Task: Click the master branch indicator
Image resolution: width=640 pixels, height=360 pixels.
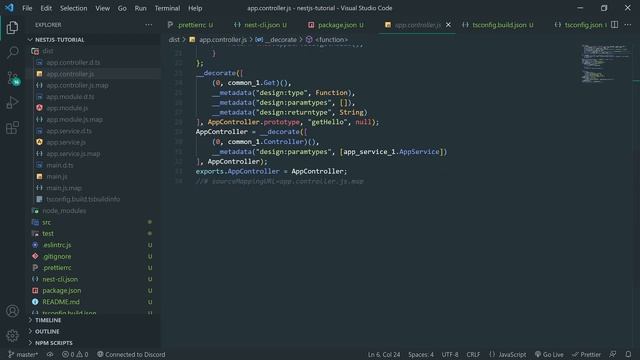Action: pyautogui.click(x=22, y=354)
